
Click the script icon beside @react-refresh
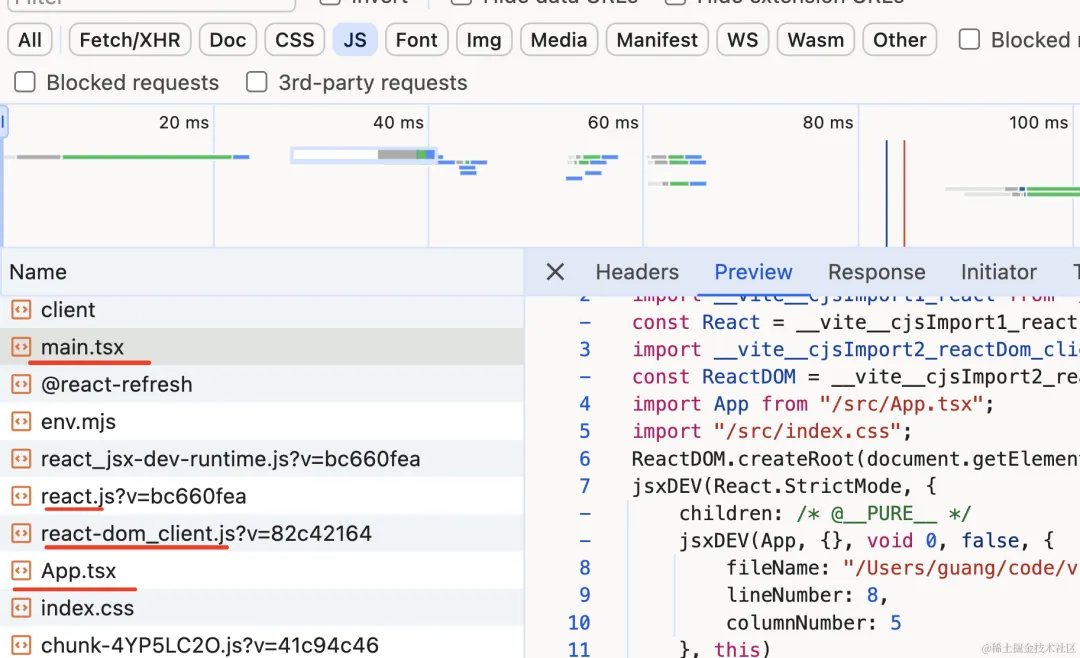[x=21, y=384]
